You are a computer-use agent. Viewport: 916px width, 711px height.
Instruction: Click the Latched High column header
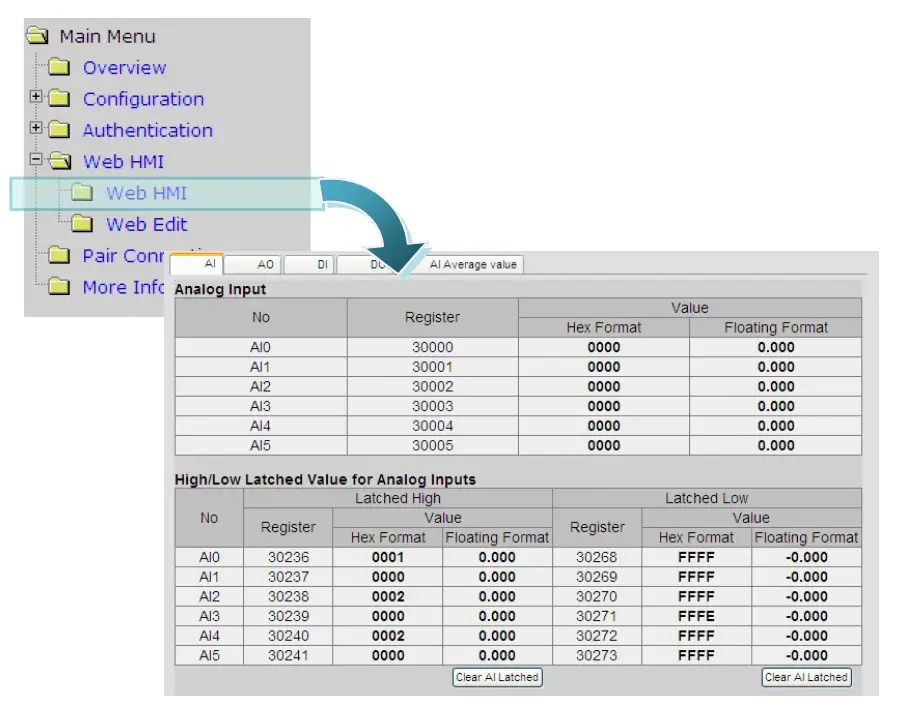pyautogui.click(x=398, y=498)
